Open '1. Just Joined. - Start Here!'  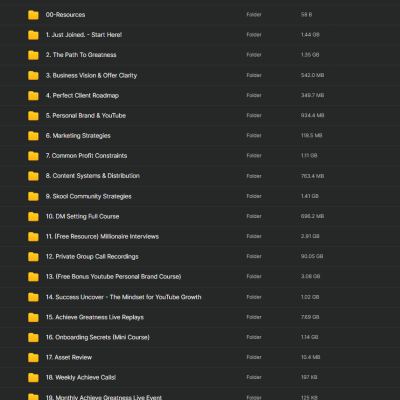84,35
